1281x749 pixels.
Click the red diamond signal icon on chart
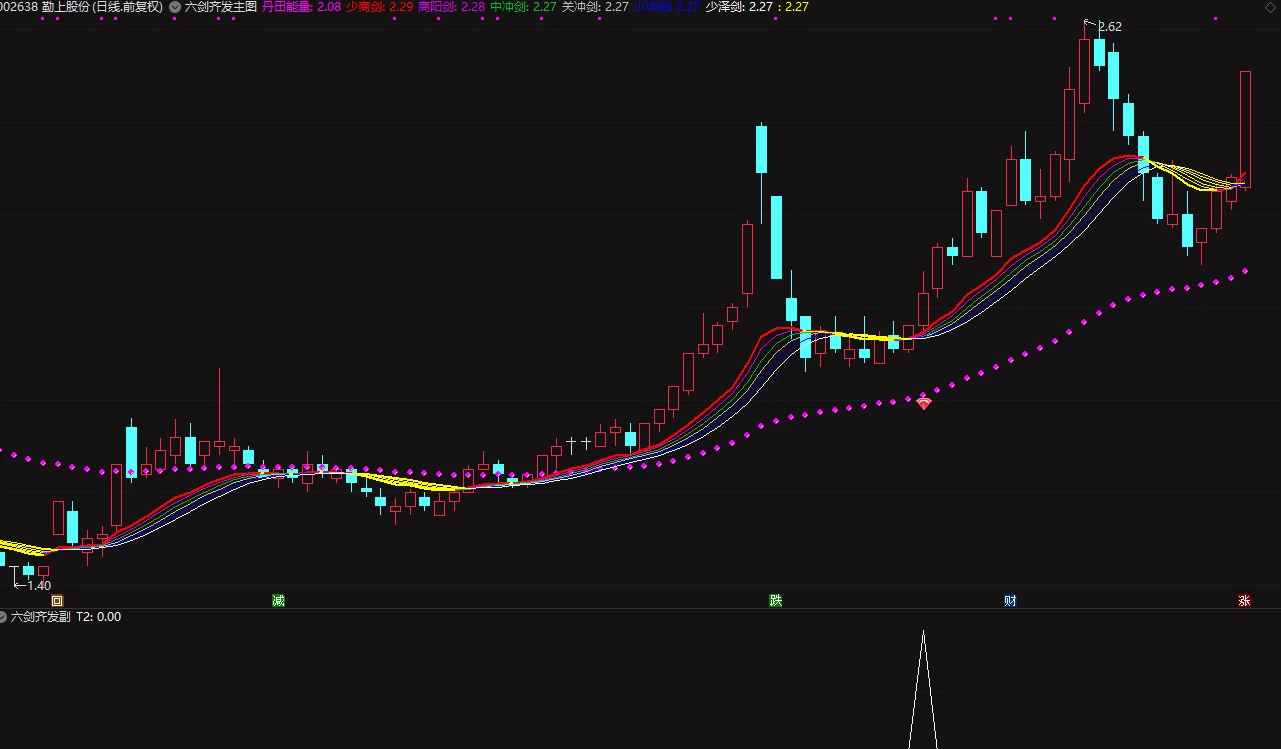pyautogui.click(x=924, y=403)
